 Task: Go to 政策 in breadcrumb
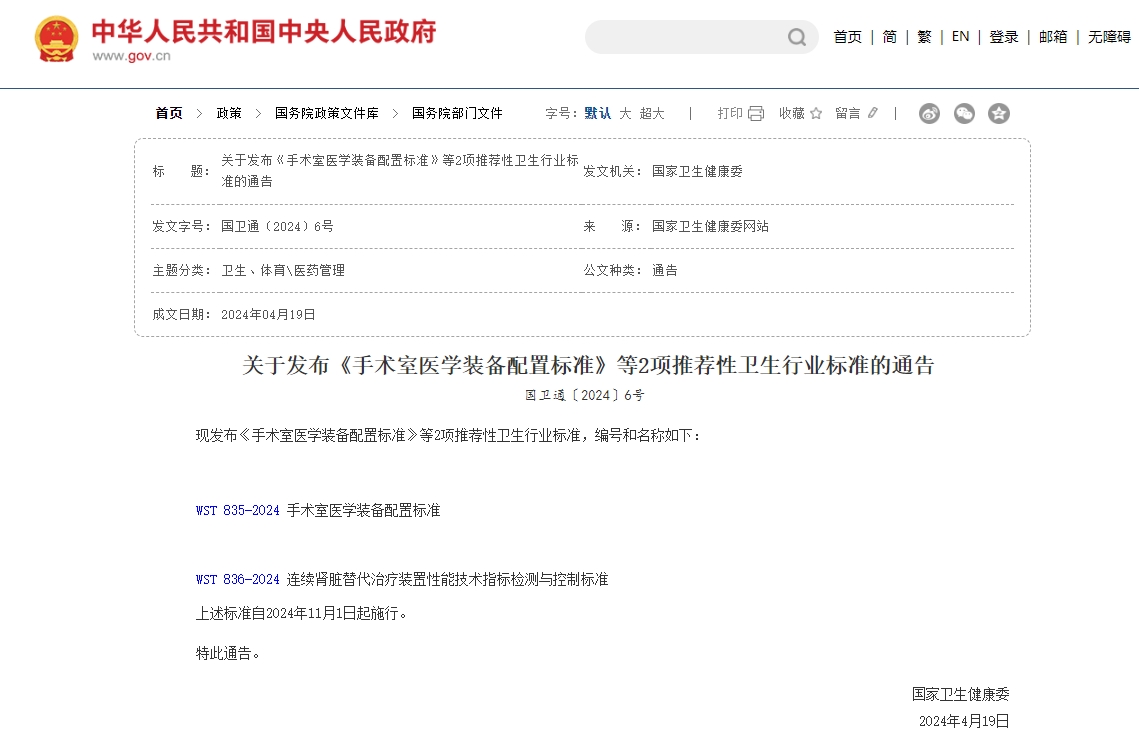click(229, 113)
